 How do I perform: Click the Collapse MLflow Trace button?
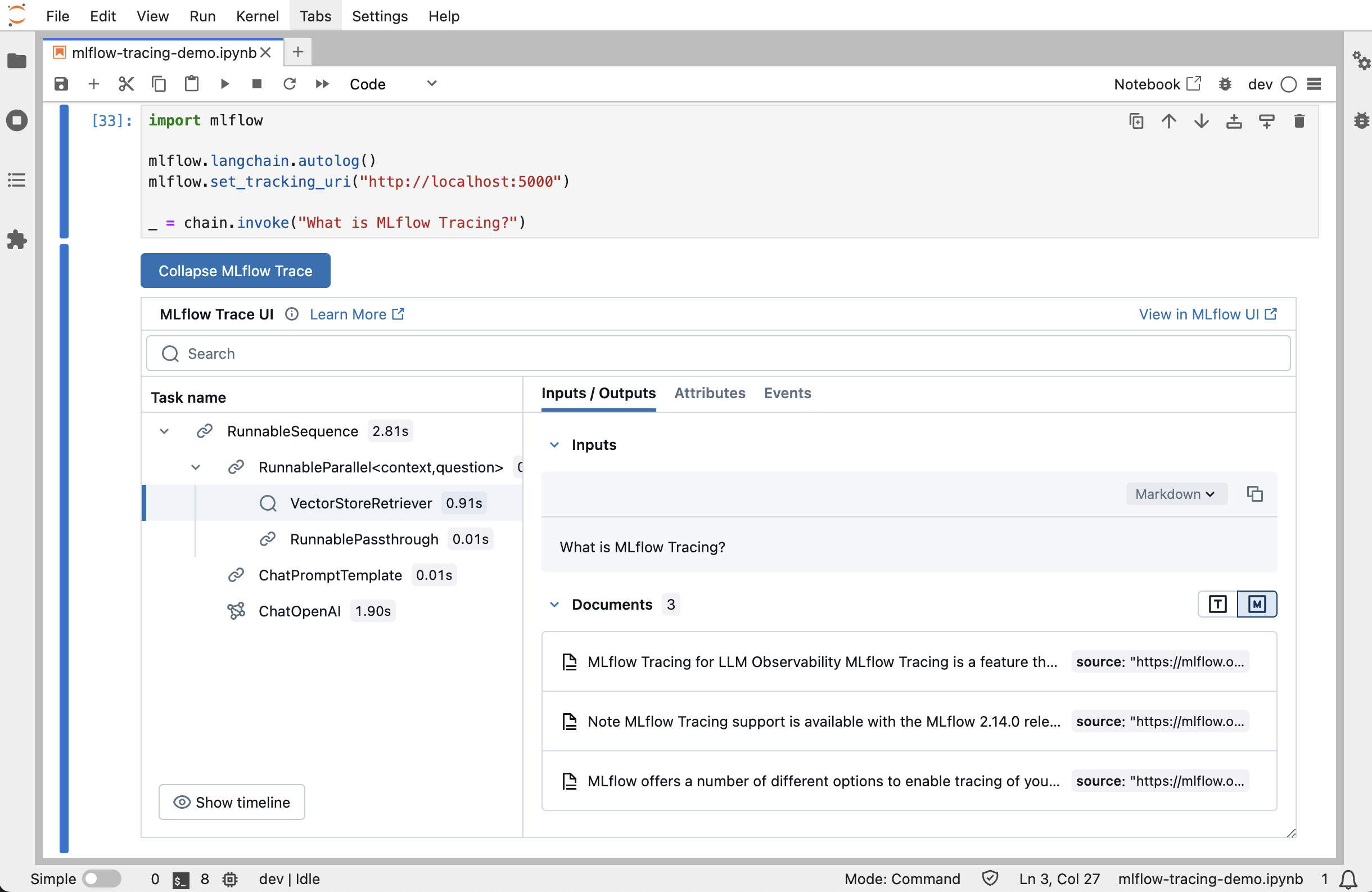235,270
